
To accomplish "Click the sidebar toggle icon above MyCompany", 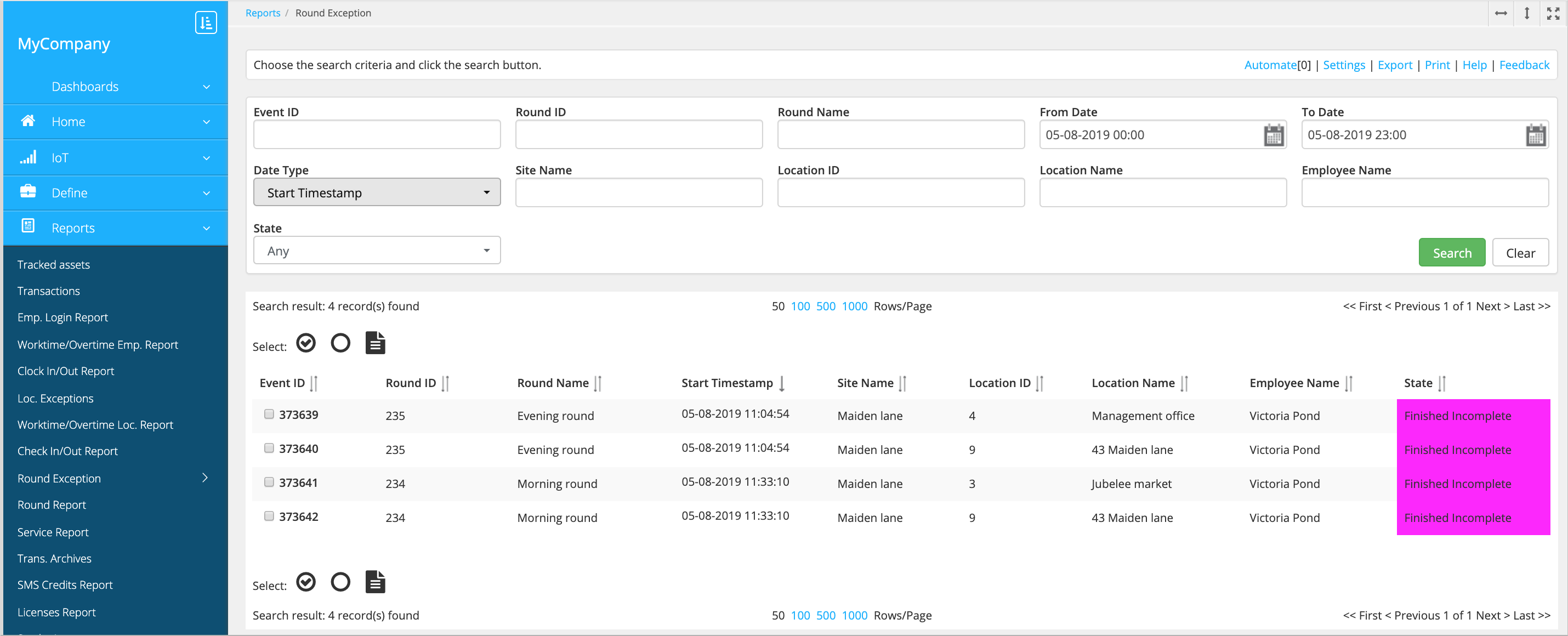I will coord(206,22).
